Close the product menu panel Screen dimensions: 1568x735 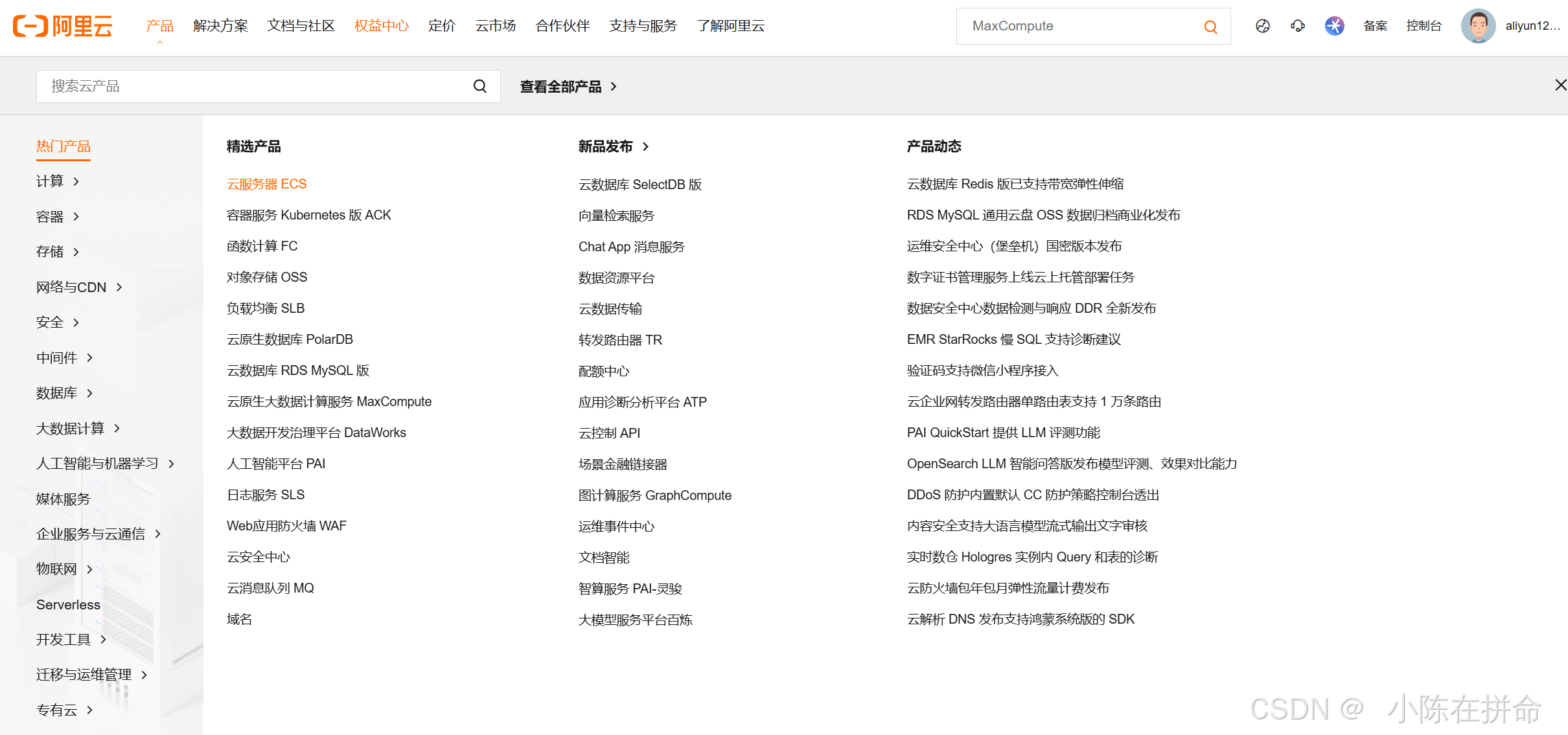[x=1560, y=85]
